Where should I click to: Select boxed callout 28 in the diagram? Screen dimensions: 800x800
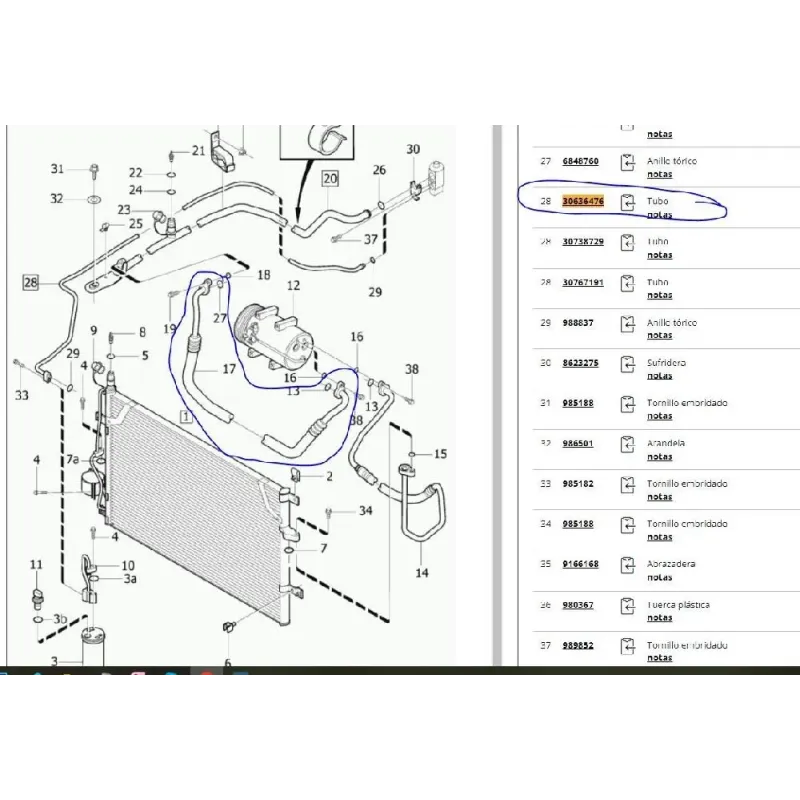[31, 284]
